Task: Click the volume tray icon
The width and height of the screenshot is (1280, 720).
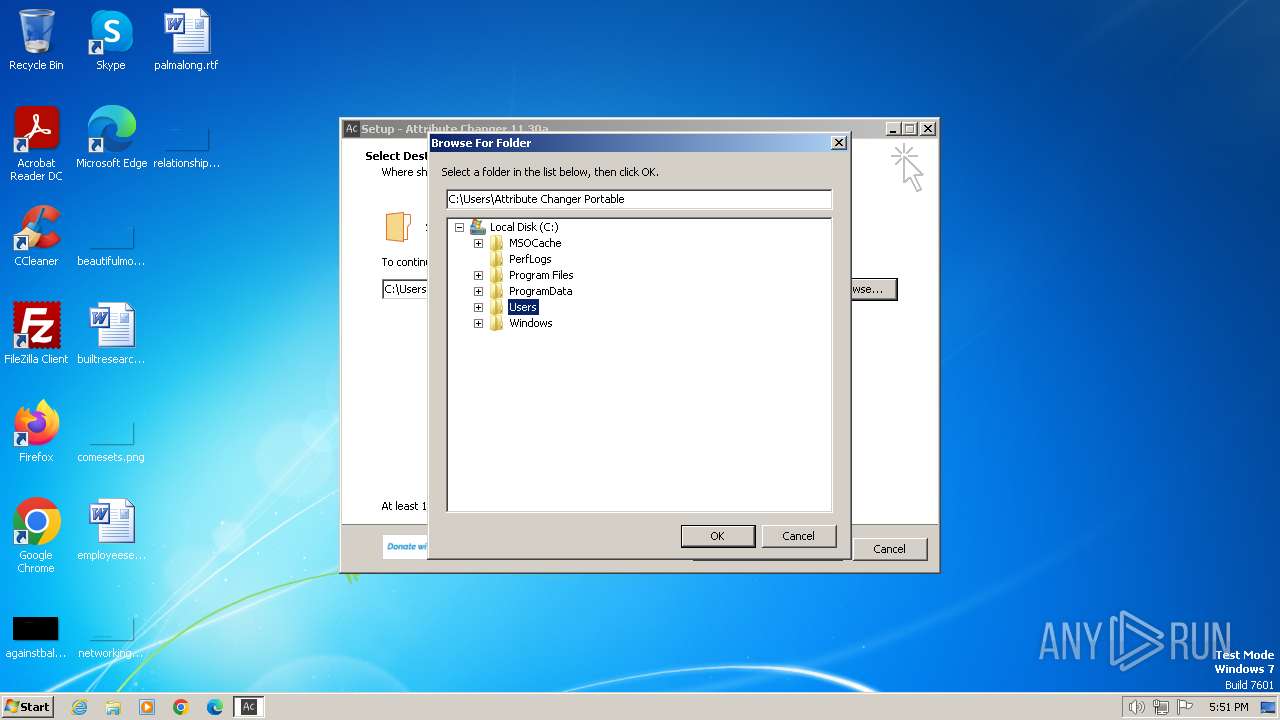Action: tap(1136, 707)
